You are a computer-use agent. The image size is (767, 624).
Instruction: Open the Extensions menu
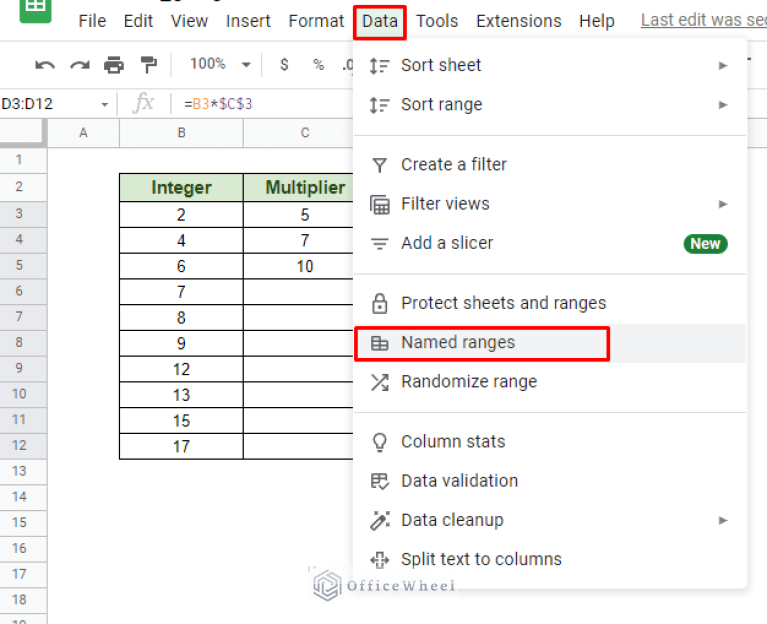click(x=518, y=21)
